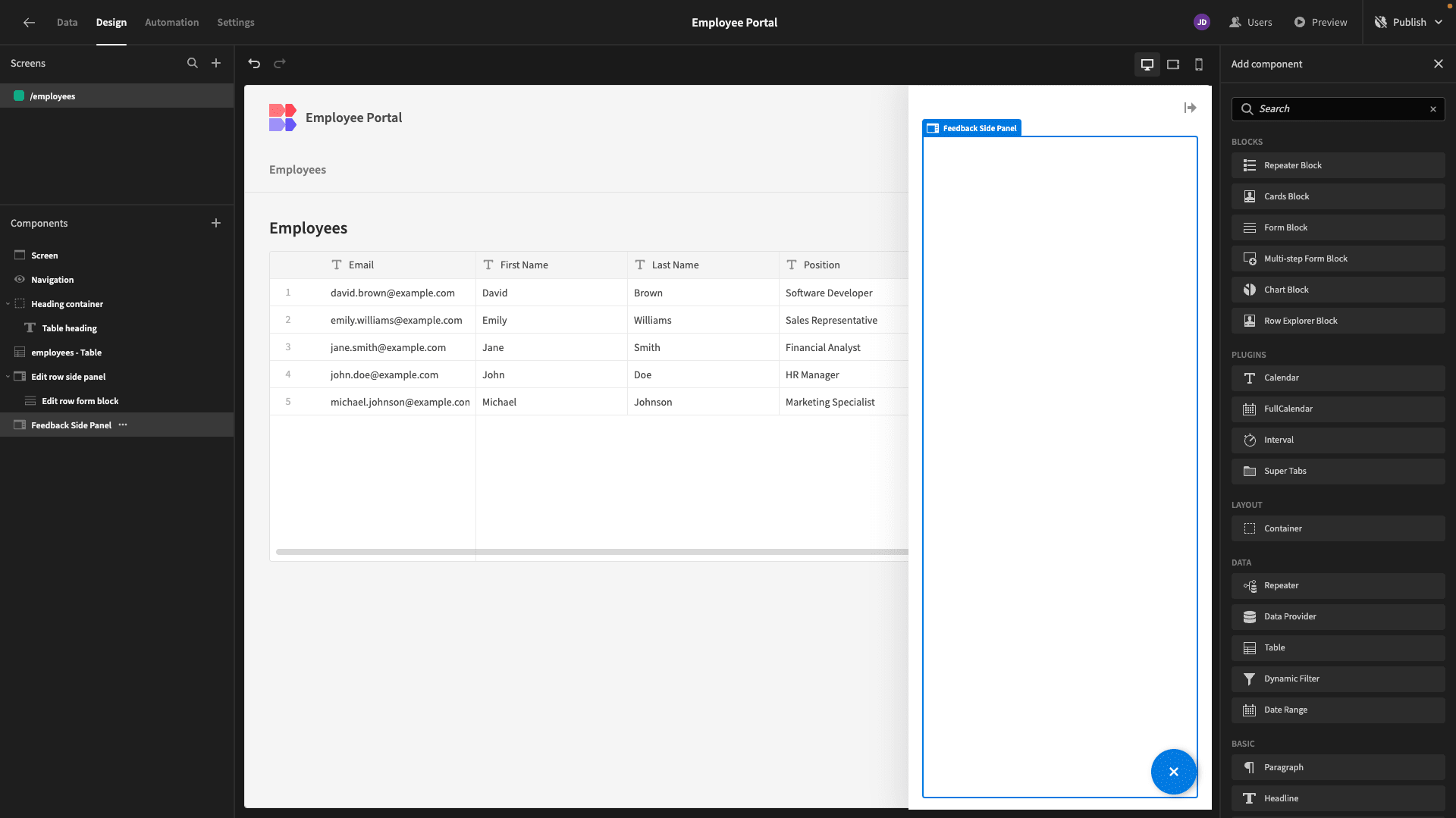Select the employees - Table component
This screenshot has height=818, width=1456.
coord(117,353)
